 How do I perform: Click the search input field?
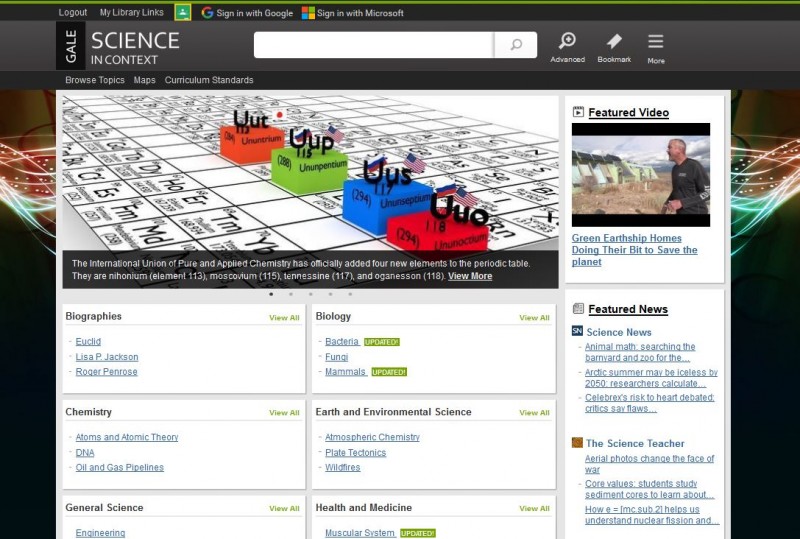click(x=374, y=45)
